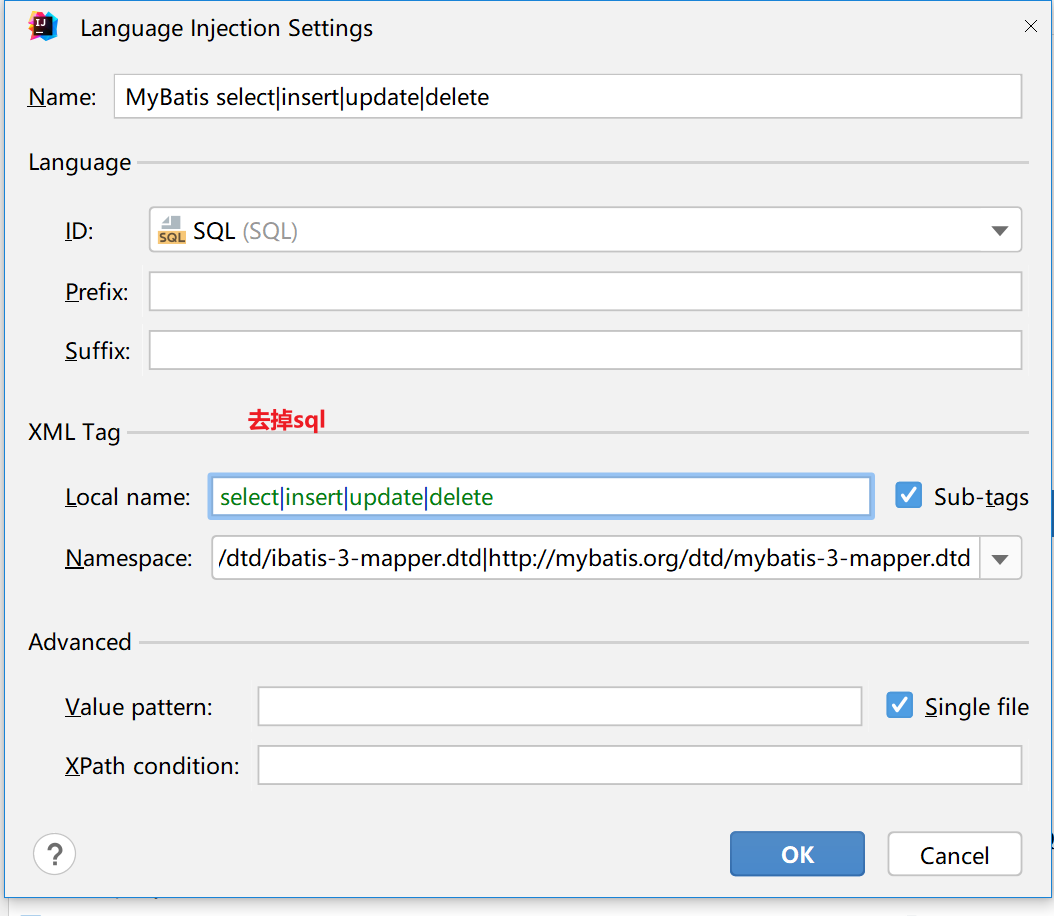Click the IntelliJ IDEA logo icon
Image resolution: width=1054 pixels, height=916 pixels.
point(43,27)
